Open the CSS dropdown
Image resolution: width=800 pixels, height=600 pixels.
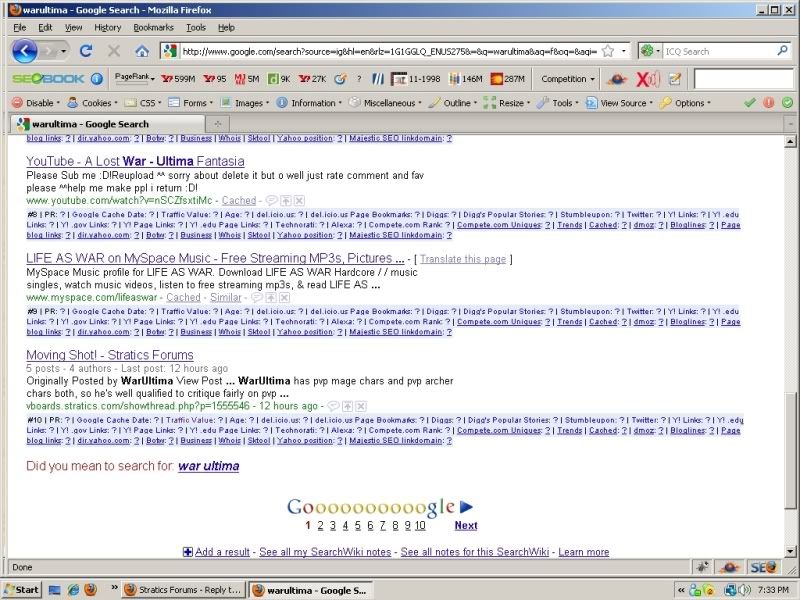point(143,103)
